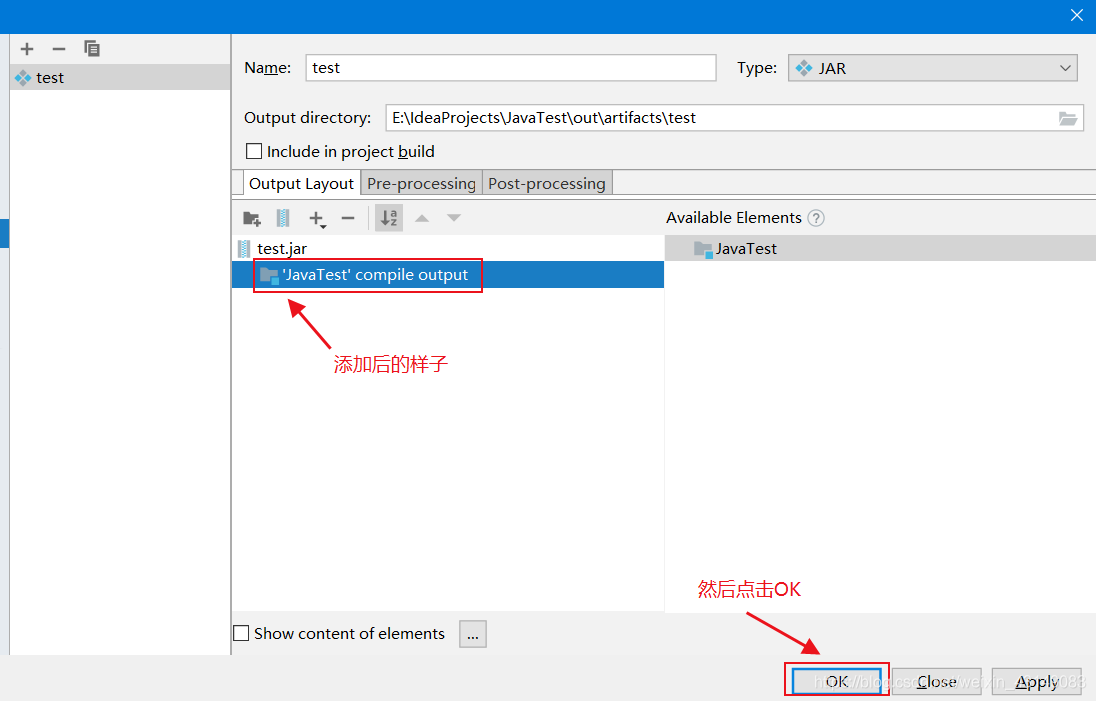Copy the selected artifact
Image resolution: width=1096 pixels, height=701 pixels.
pos(92,49)
